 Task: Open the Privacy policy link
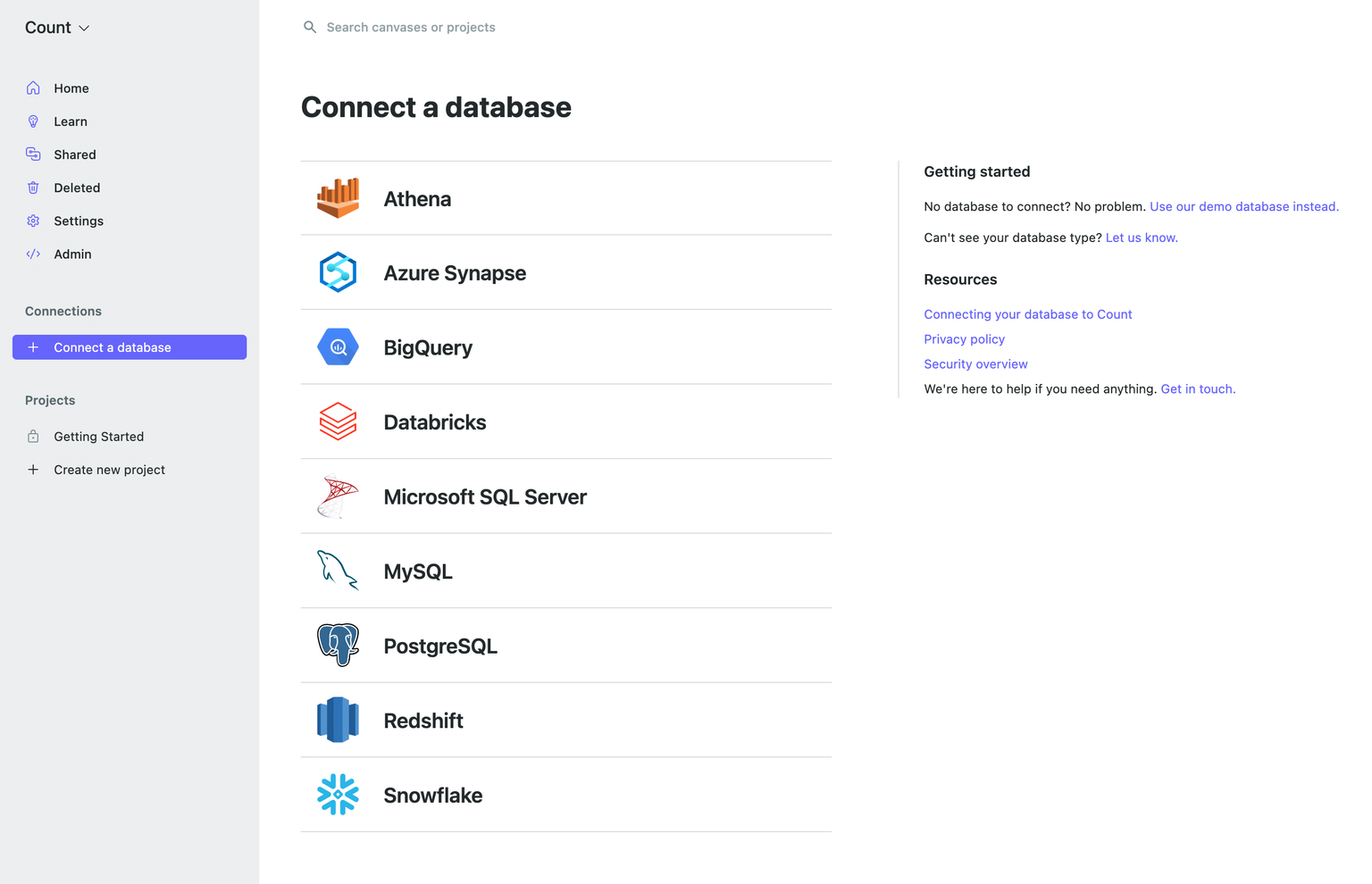point(965,339)
